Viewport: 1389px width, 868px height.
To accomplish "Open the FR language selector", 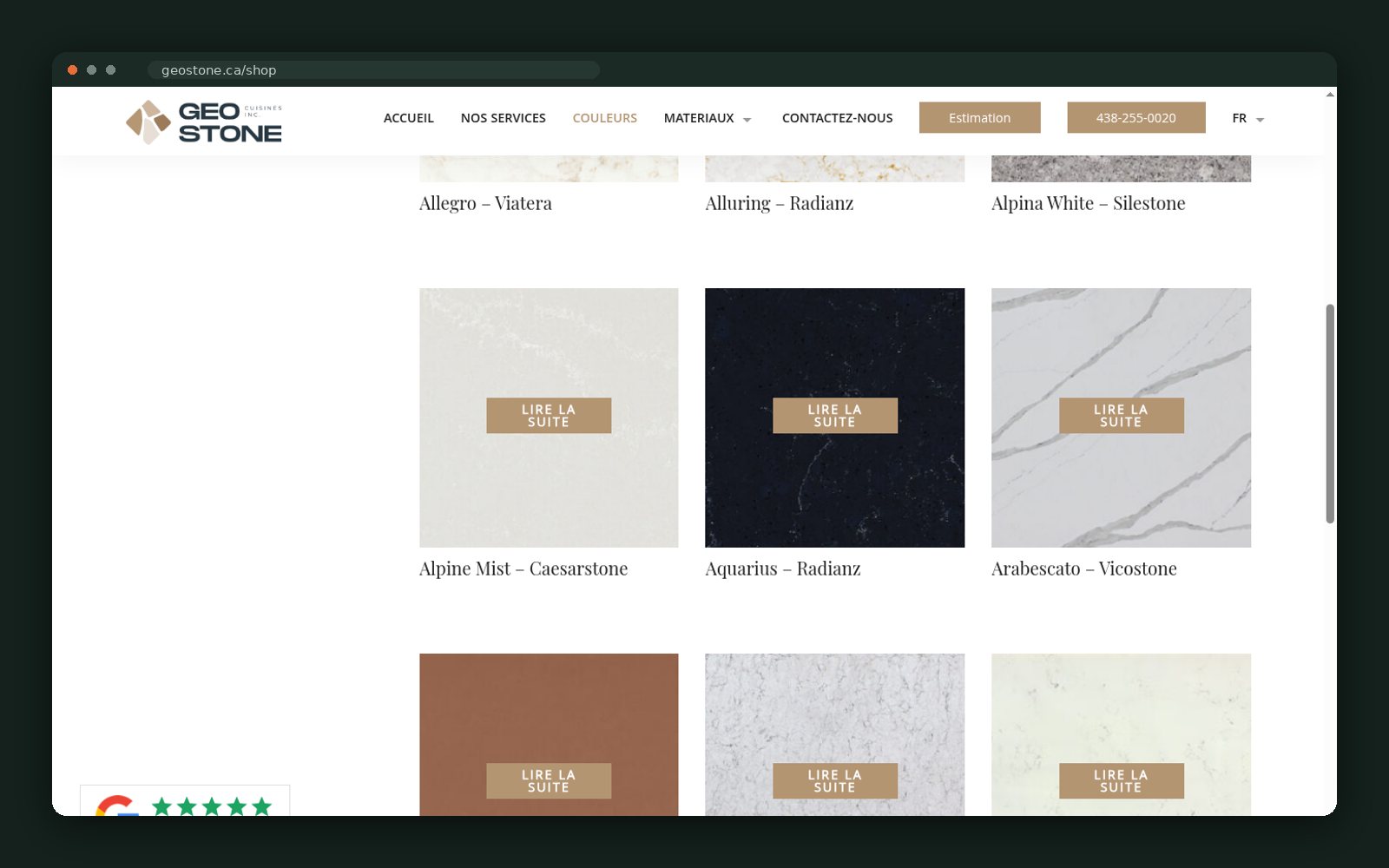I will 1247,118.
